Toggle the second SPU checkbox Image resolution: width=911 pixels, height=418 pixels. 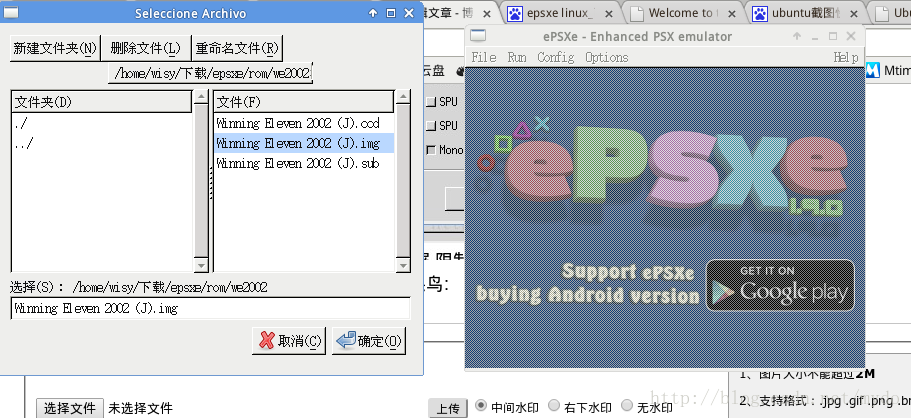pos(431,126)
